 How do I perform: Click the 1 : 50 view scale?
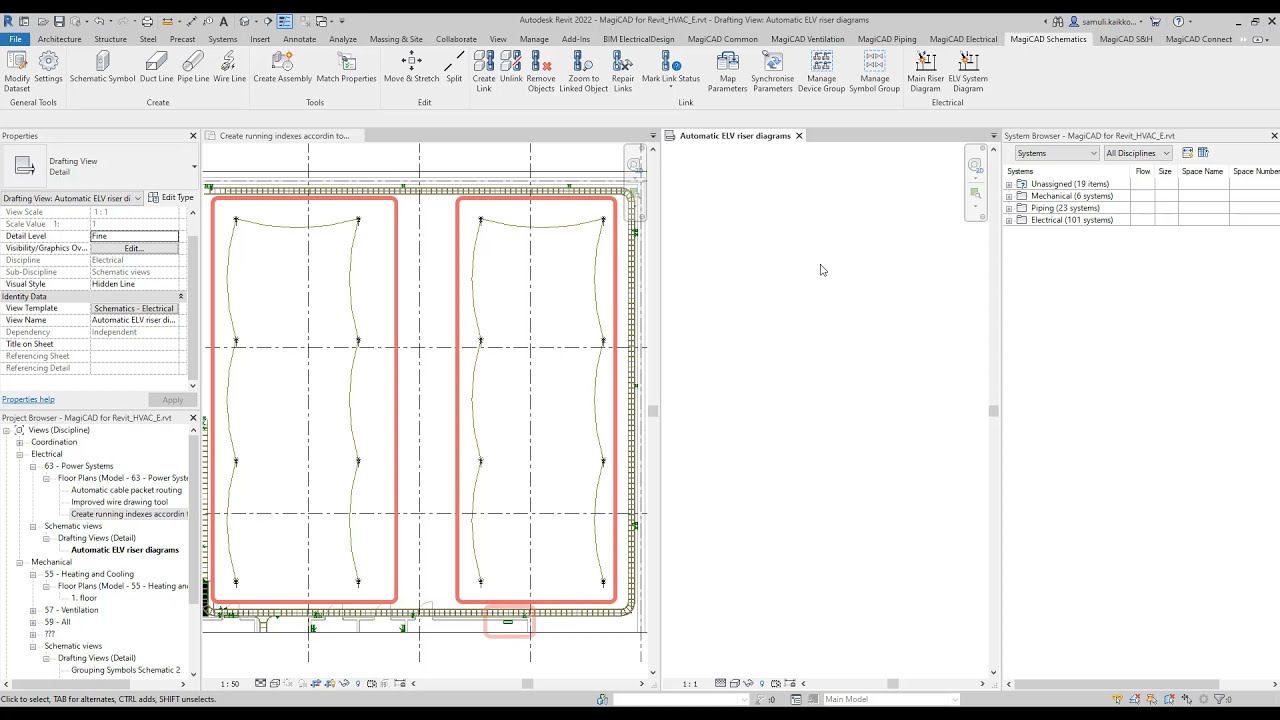(x=230, y=684)
